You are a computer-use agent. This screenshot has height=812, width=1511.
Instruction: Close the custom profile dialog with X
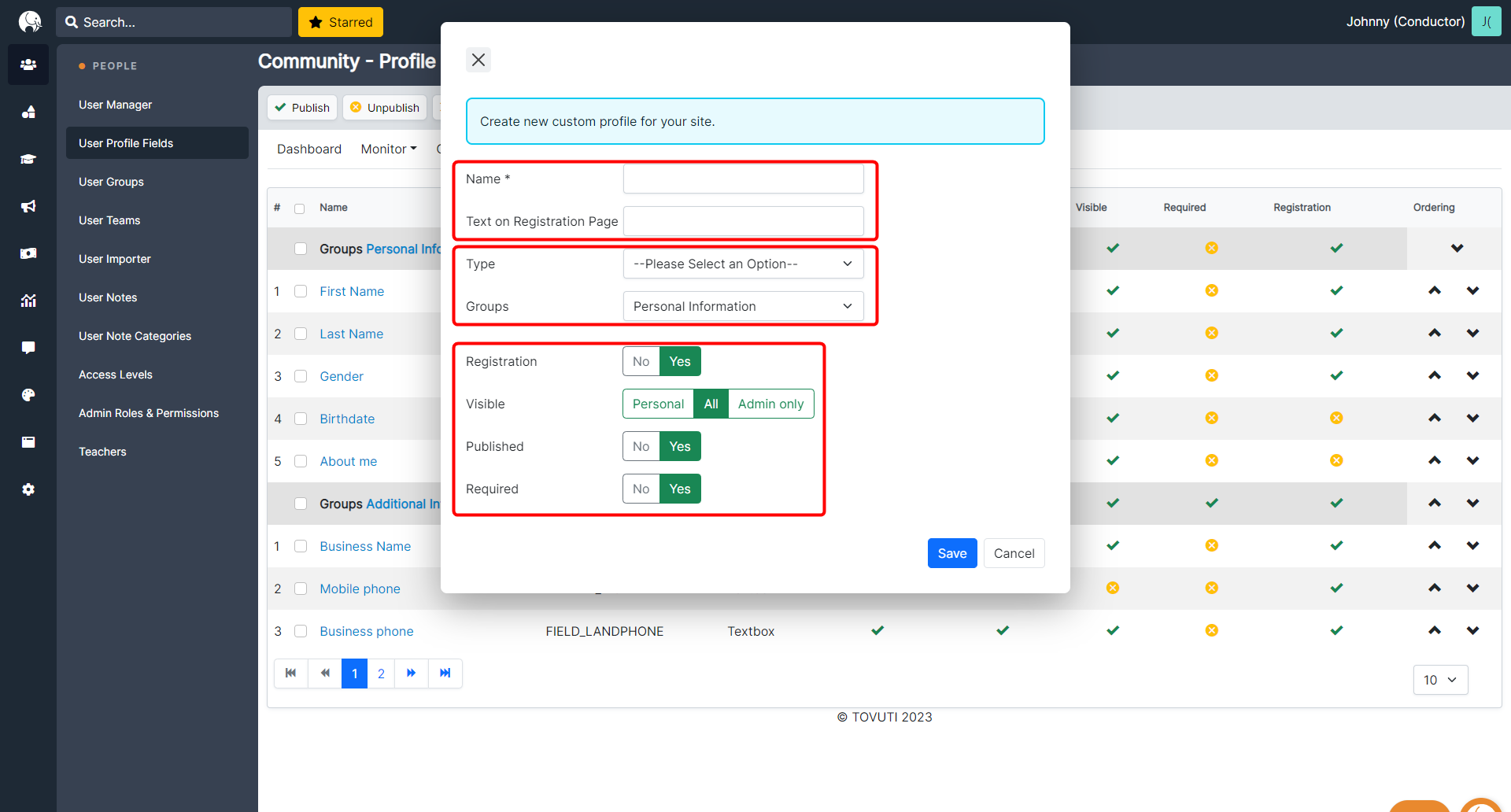[478, 60]
